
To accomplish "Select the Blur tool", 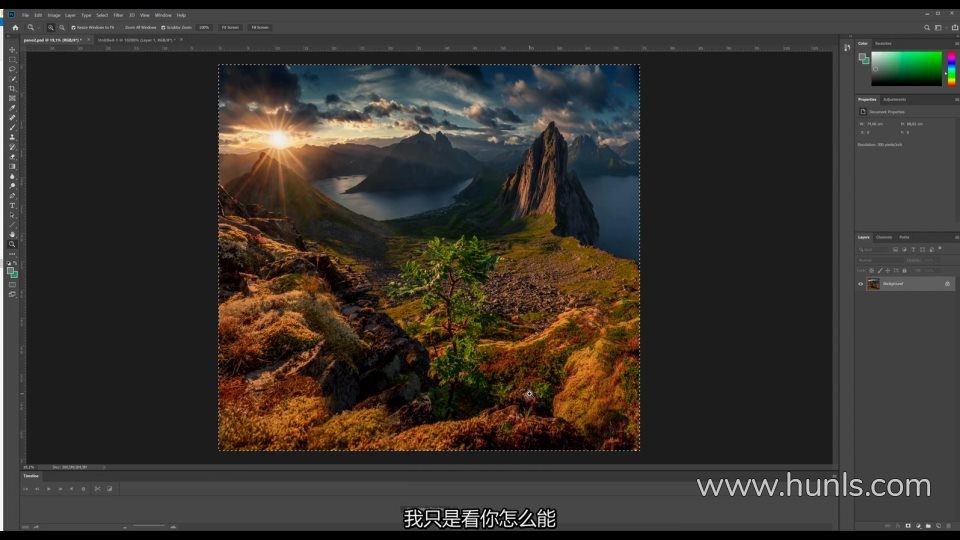I will point(12,176).
